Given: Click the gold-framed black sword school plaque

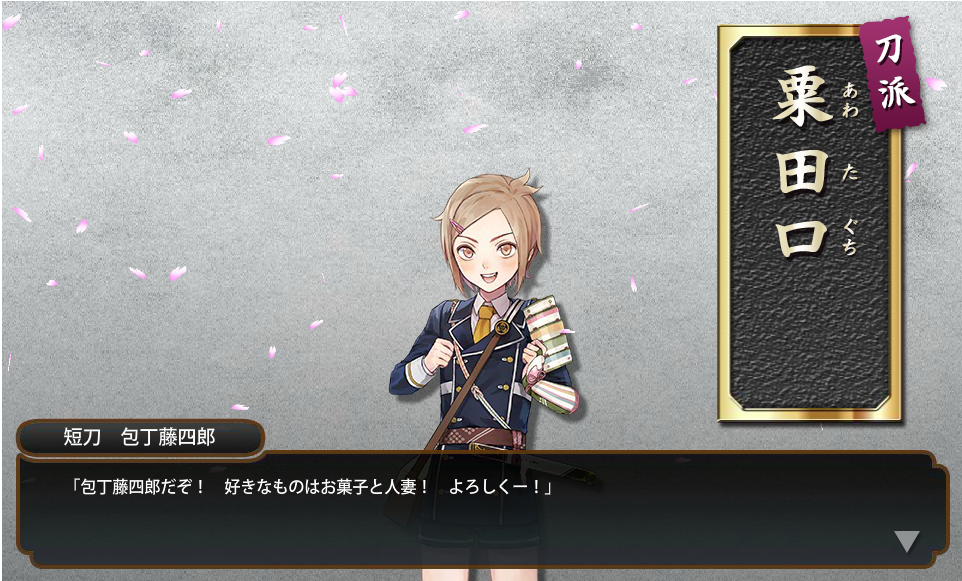Looking at the screenshot, I should click(x=809, y=224).
